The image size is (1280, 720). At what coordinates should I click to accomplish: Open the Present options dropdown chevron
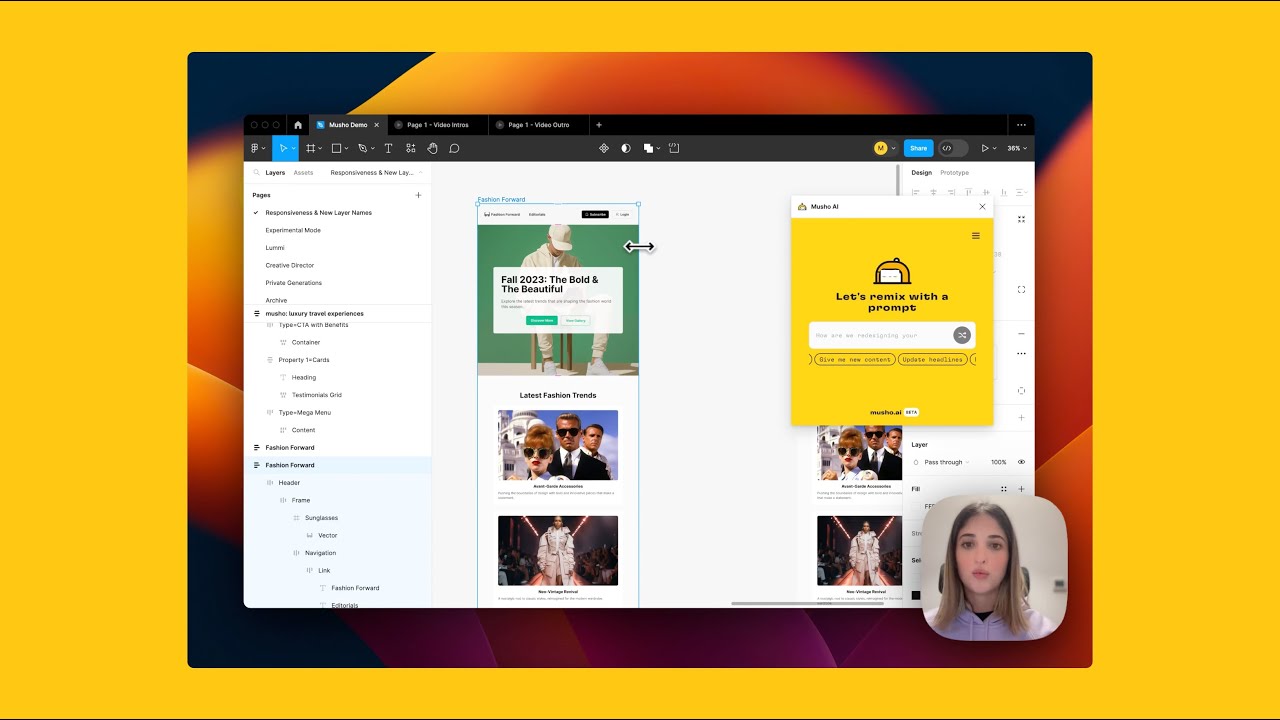(995, 149)
